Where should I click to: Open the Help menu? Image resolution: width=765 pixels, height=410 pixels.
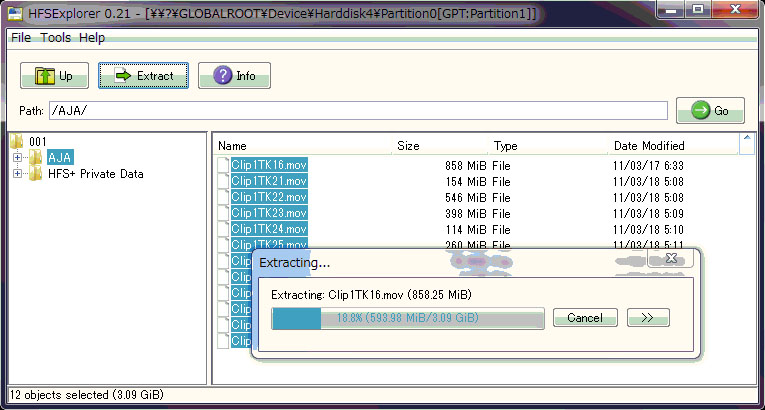(92, 38)
